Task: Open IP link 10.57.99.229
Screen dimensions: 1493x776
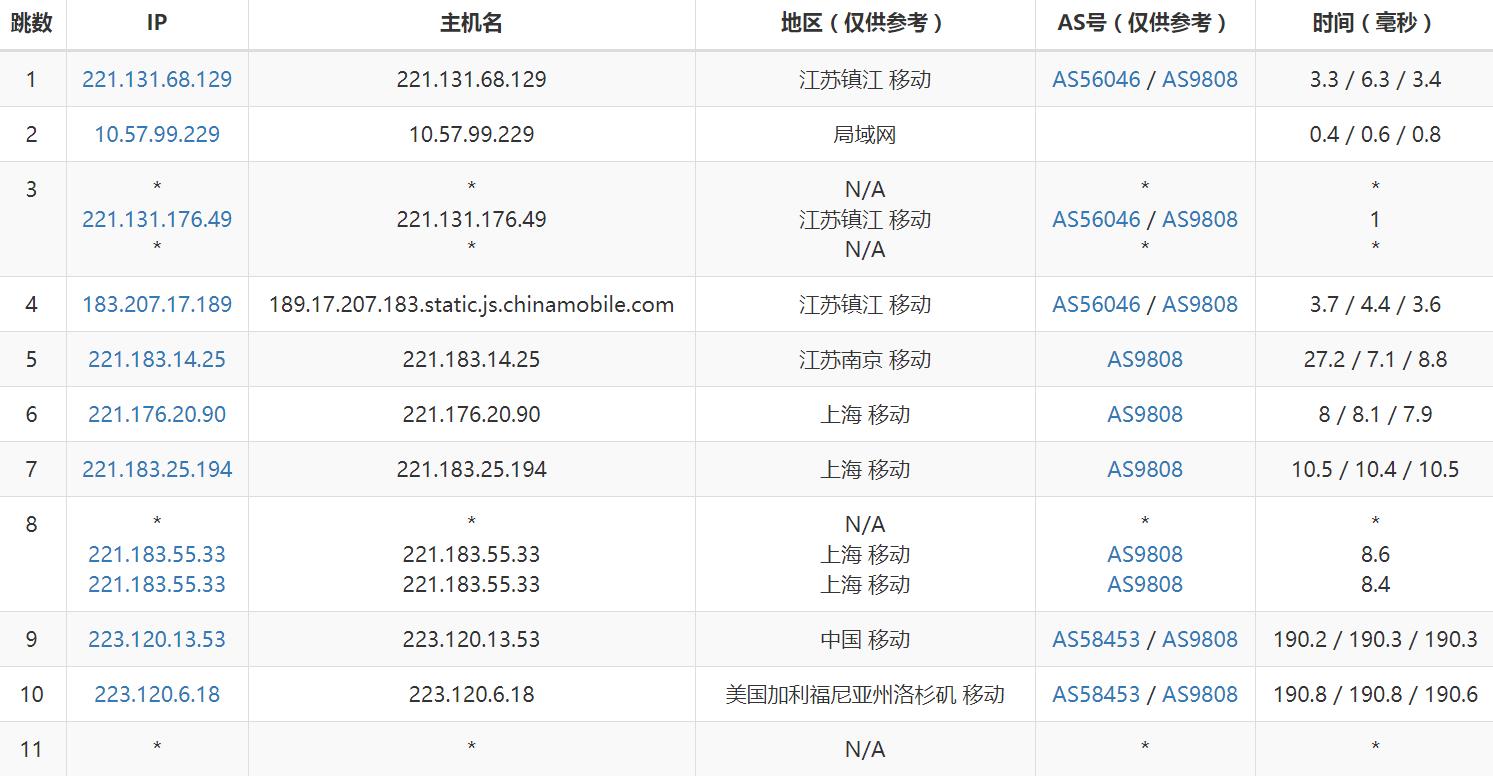Action: click(x=157, y=134)
